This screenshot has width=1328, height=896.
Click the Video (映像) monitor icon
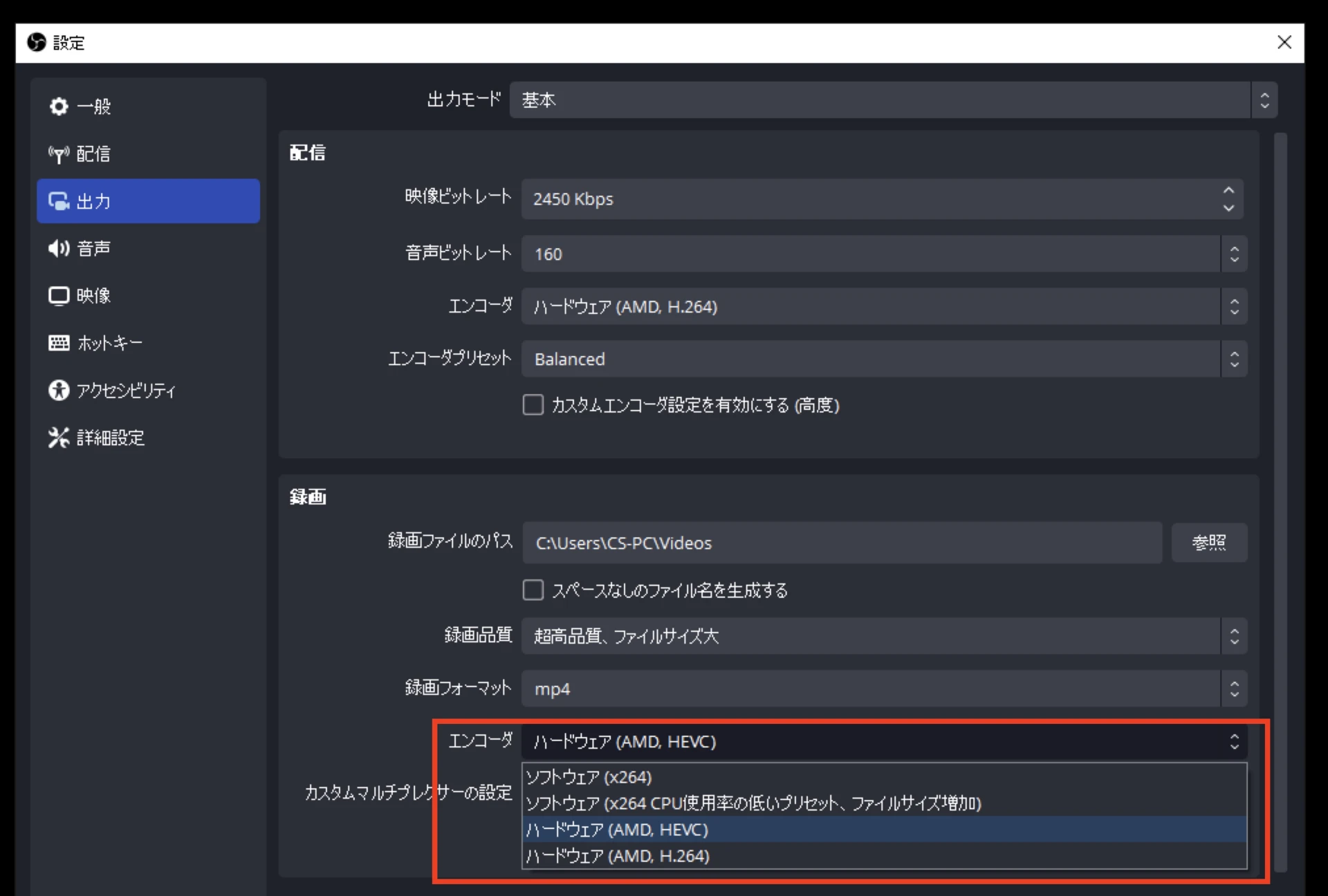[x=59, y=296]
